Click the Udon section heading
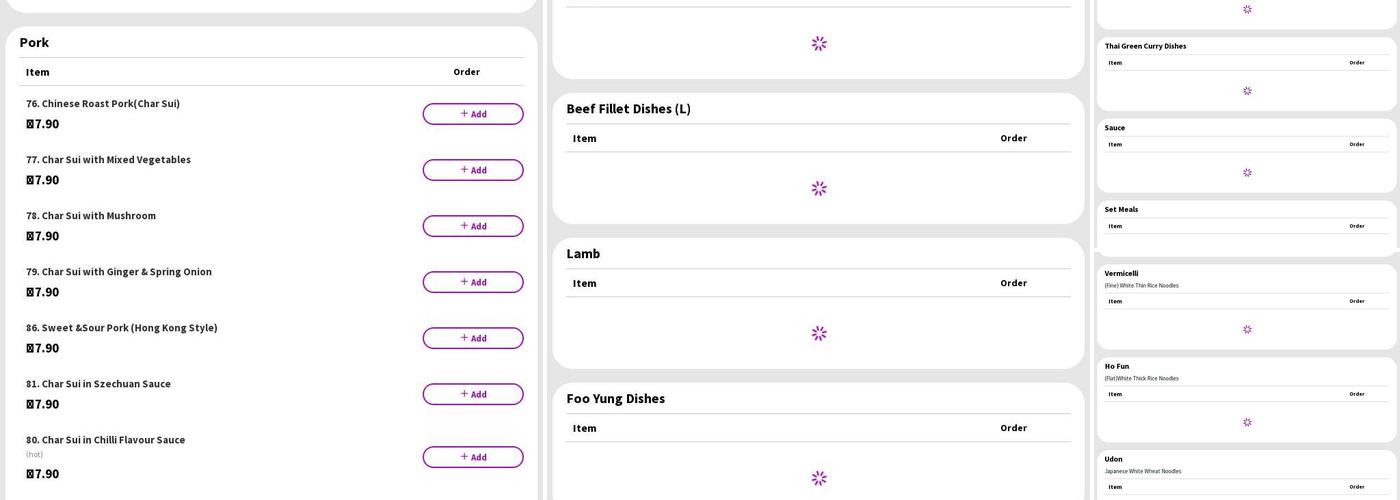The width and height of the screenshot is (1400, 500). [1115, 459]
